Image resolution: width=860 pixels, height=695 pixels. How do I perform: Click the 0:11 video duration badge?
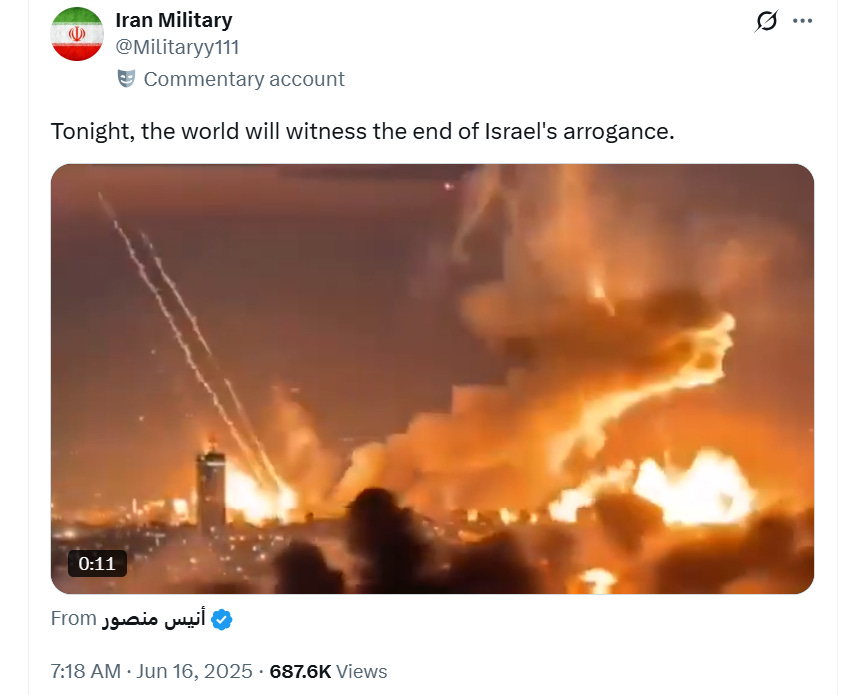pyautogui.click(x=97, y=563)
